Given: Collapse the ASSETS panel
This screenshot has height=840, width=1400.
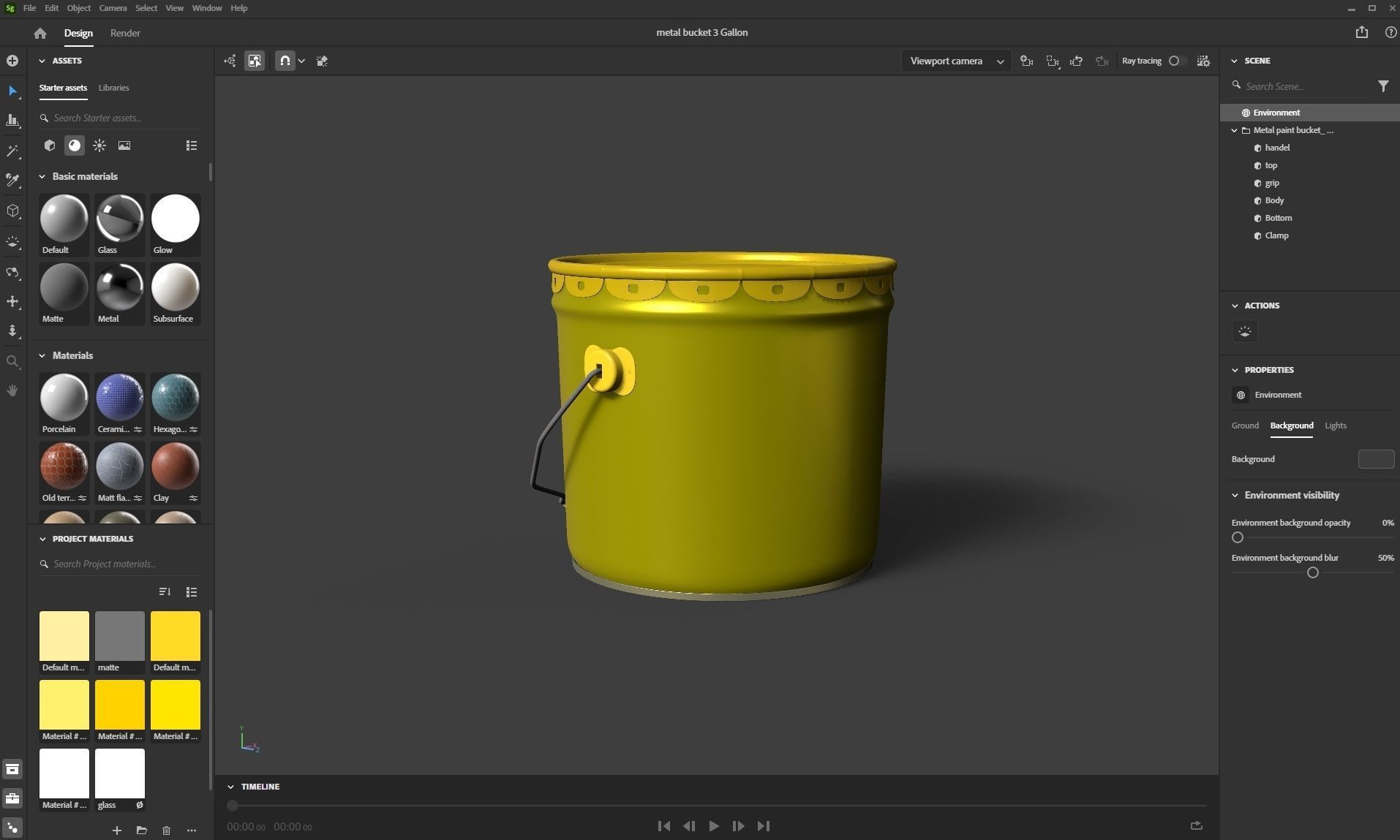Looking at the screenshot, I should 42,61.
